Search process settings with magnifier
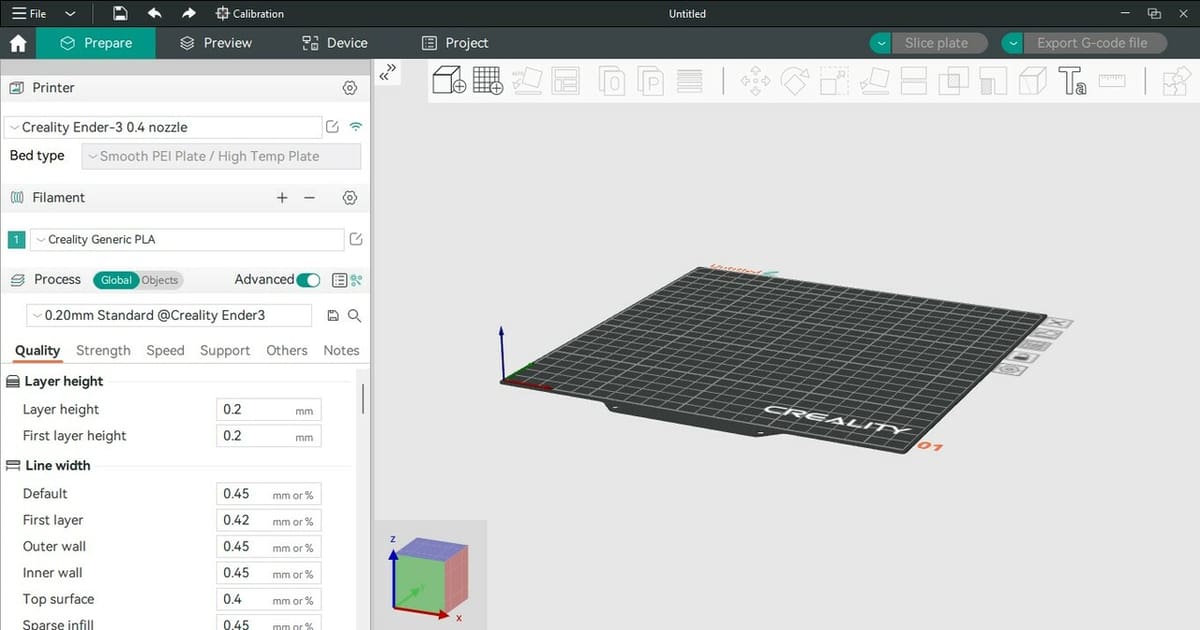 [354, 315]
